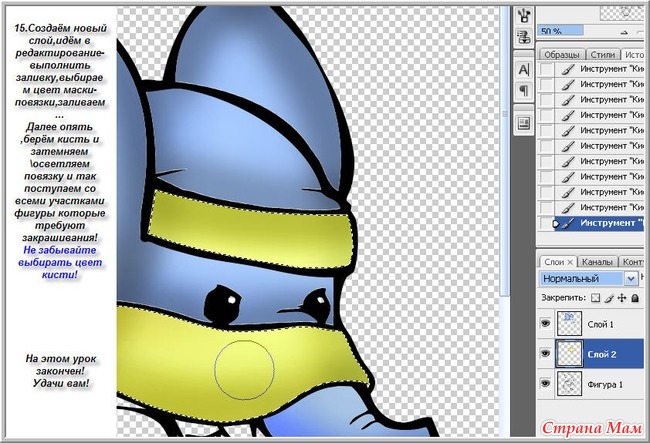The width and height of the screenshot is (650, 443).
Task: Click the lock all padlock icon
Action: point(634,298)
